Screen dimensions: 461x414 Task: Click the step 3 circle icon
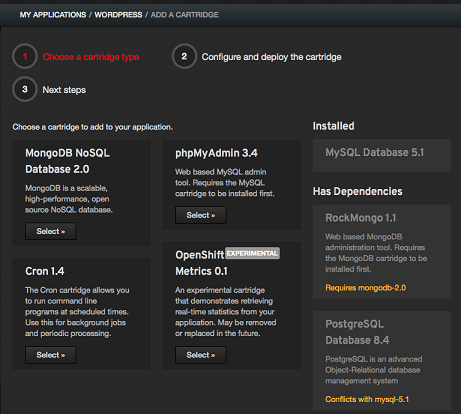[25, 89]
